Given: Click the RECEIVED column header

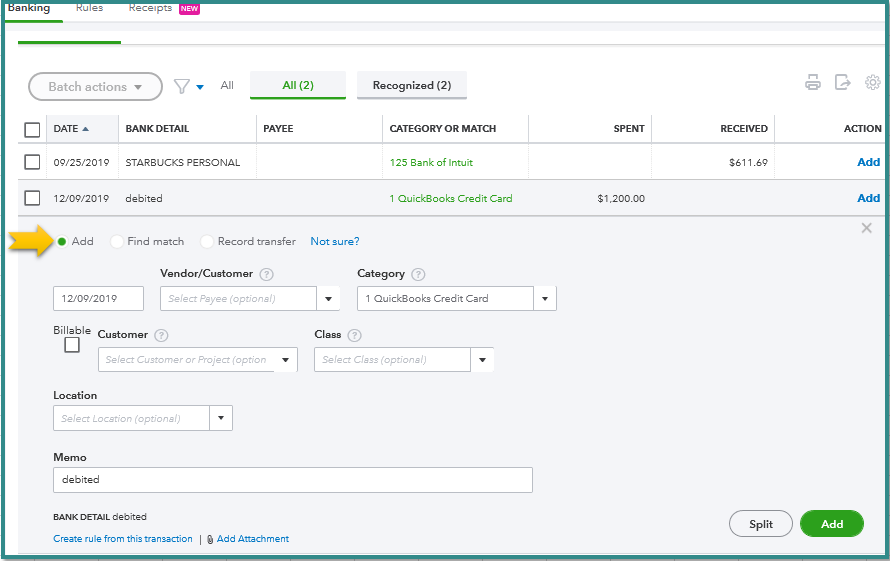Looking at the screenshot, I should coord(744,129).
